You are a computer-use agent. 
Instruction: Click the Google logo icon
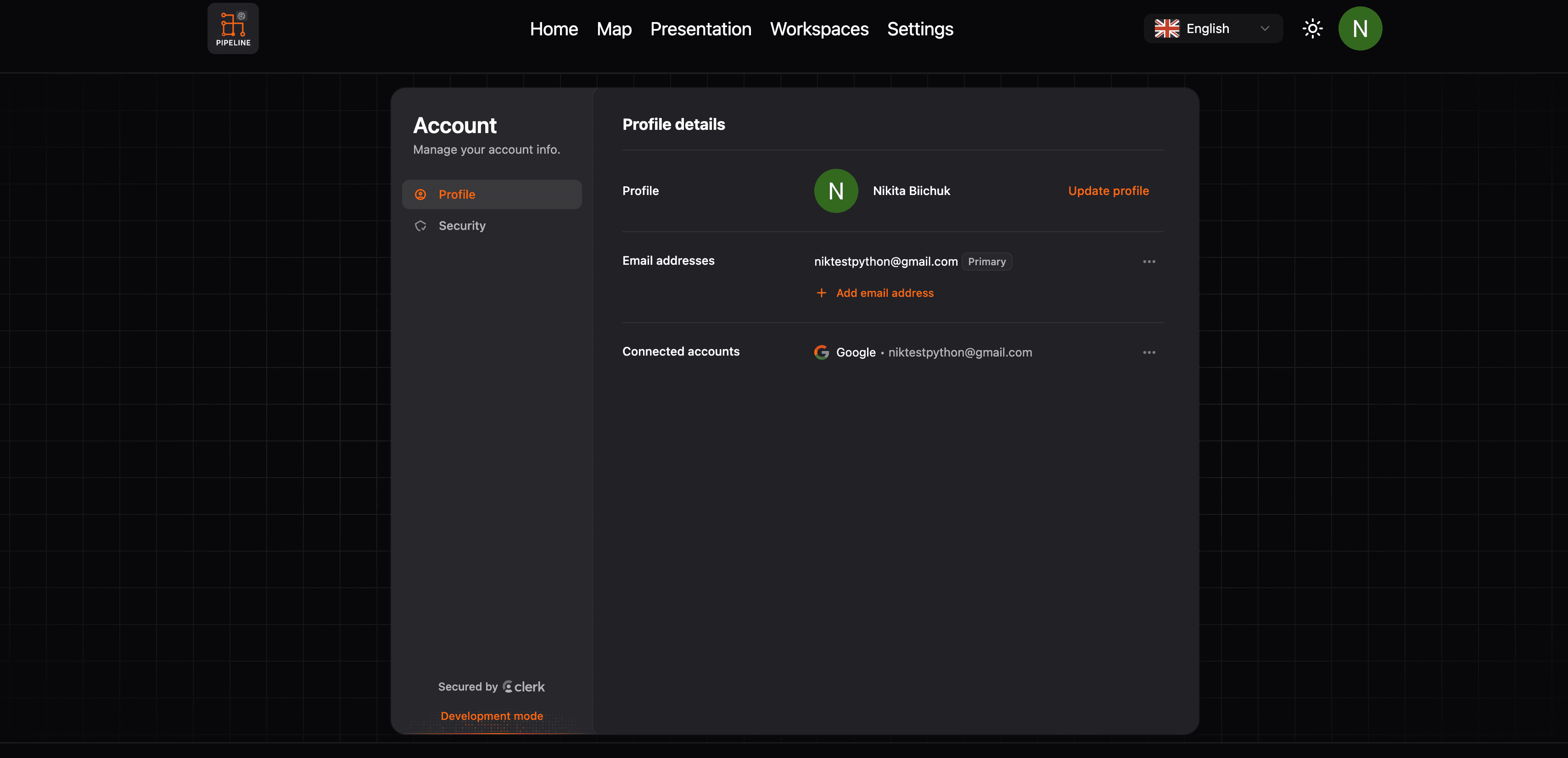click(x=822, y=352)
